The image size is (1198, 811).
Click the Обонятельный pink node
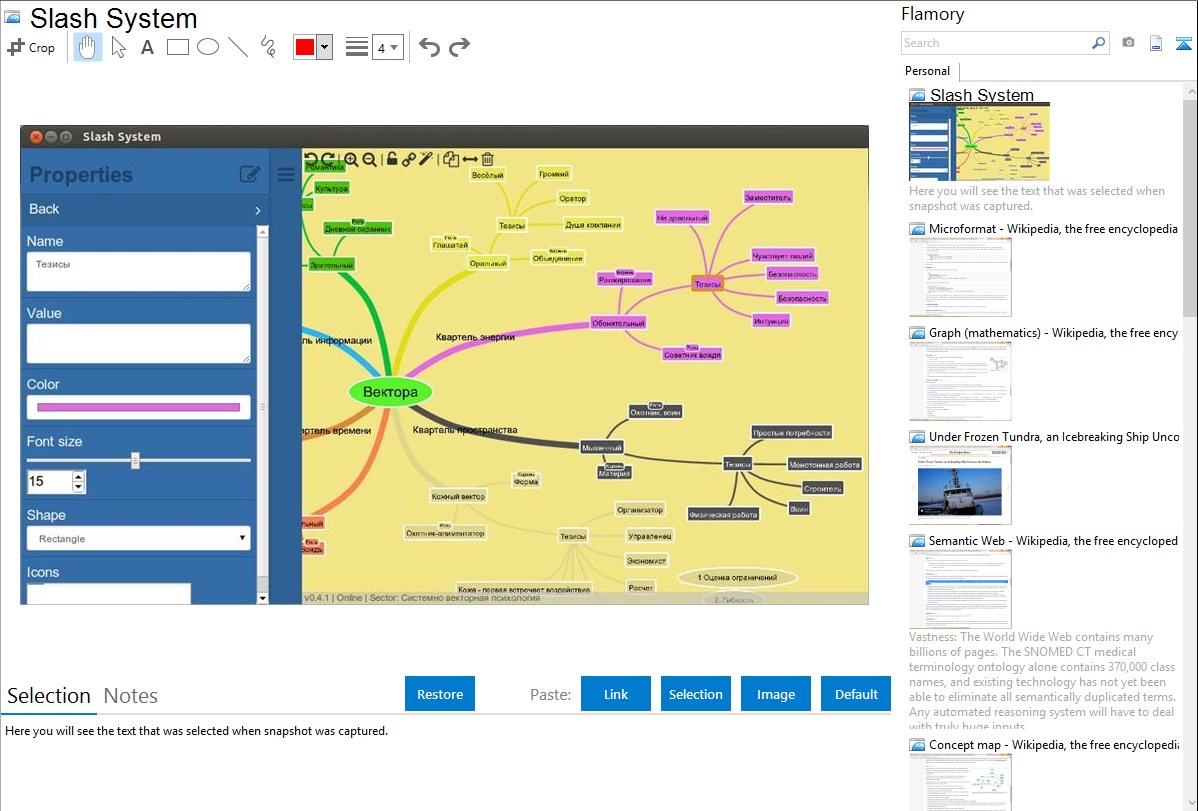click(618, 323)
